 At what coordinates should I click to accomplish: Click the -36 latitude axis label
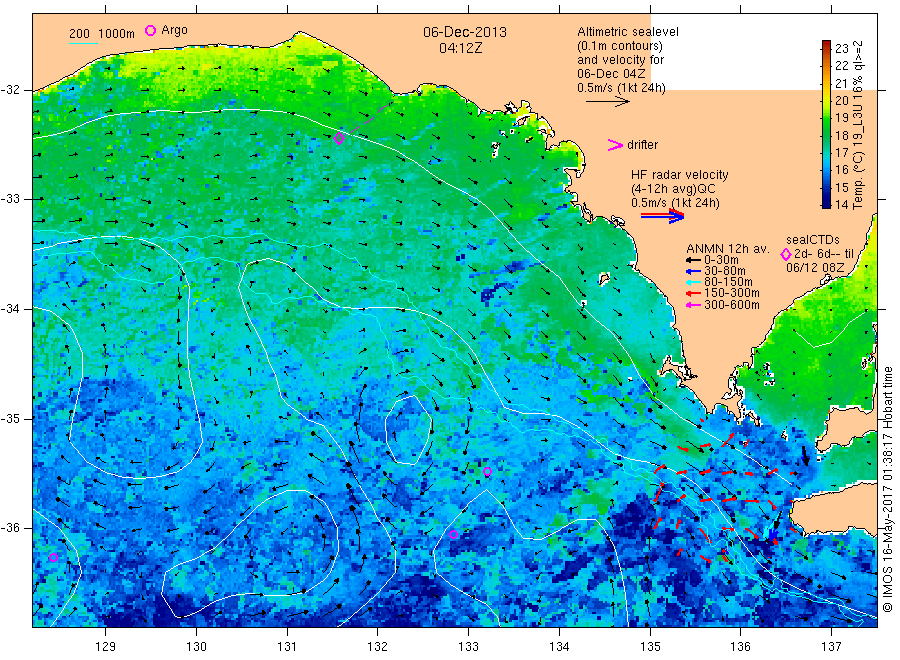pyautogui.click(x=10, y=527)
